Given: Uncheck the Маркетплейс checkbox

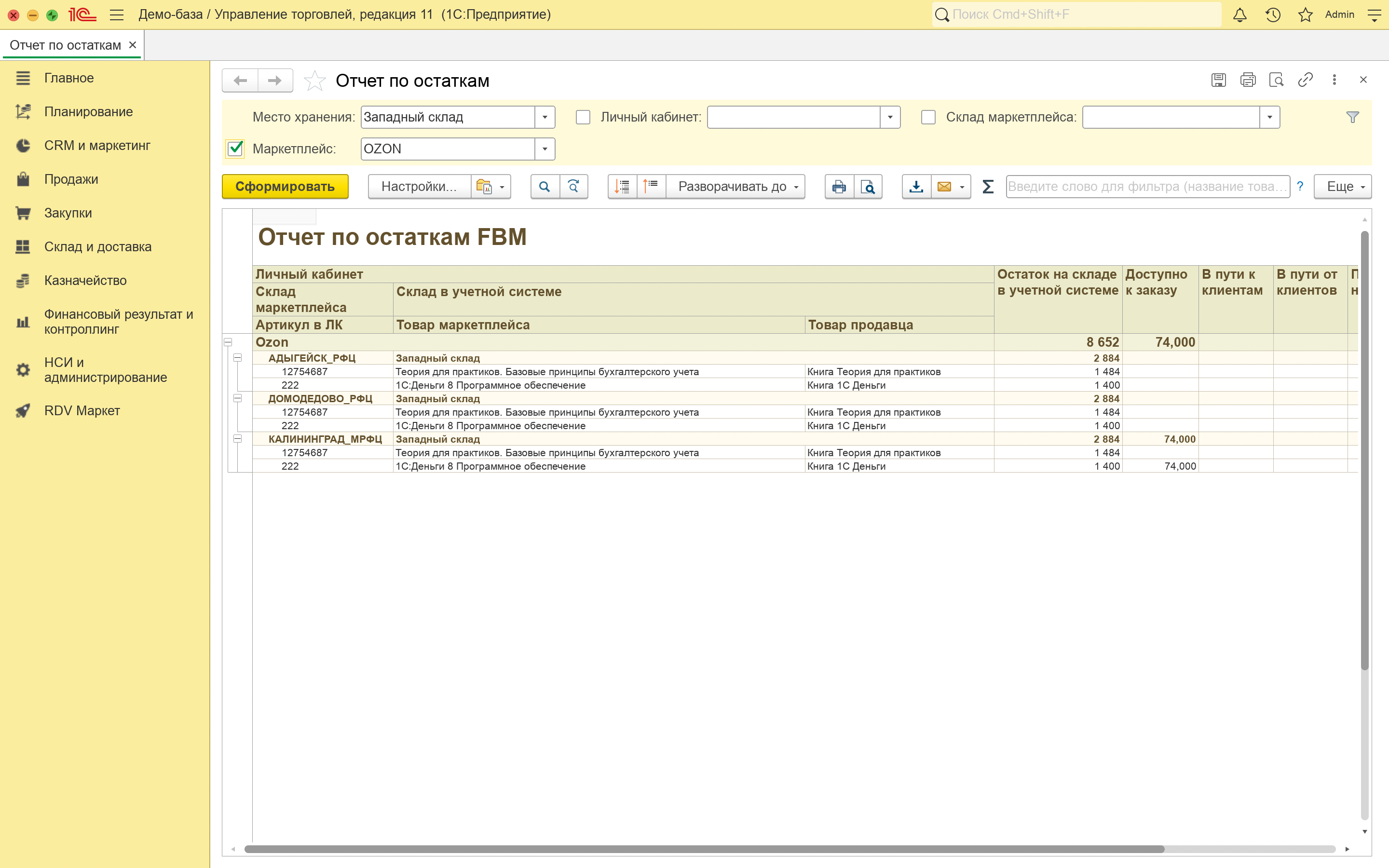Looking at the screenshot, I should (x=235, y=149).
